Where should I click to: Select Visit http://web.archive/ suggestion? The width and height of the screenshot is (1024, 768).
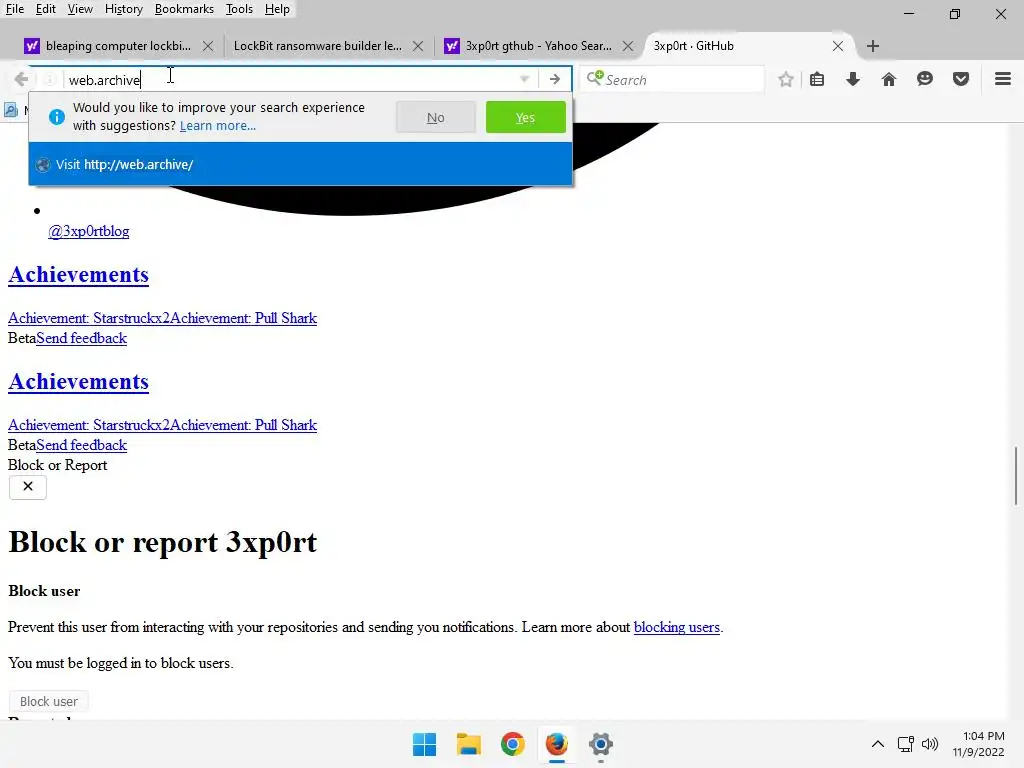coord(300,165)
